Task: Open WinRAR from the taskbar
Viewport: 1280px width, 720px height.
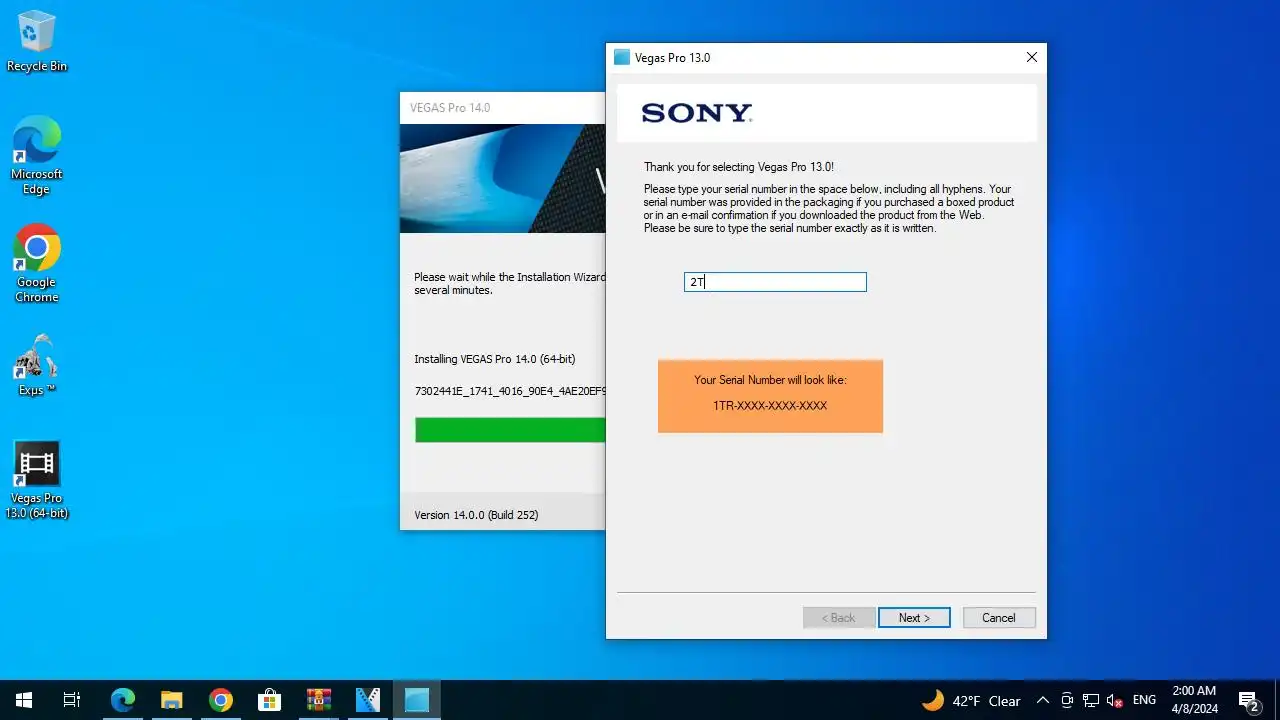Action: point(318,700)
